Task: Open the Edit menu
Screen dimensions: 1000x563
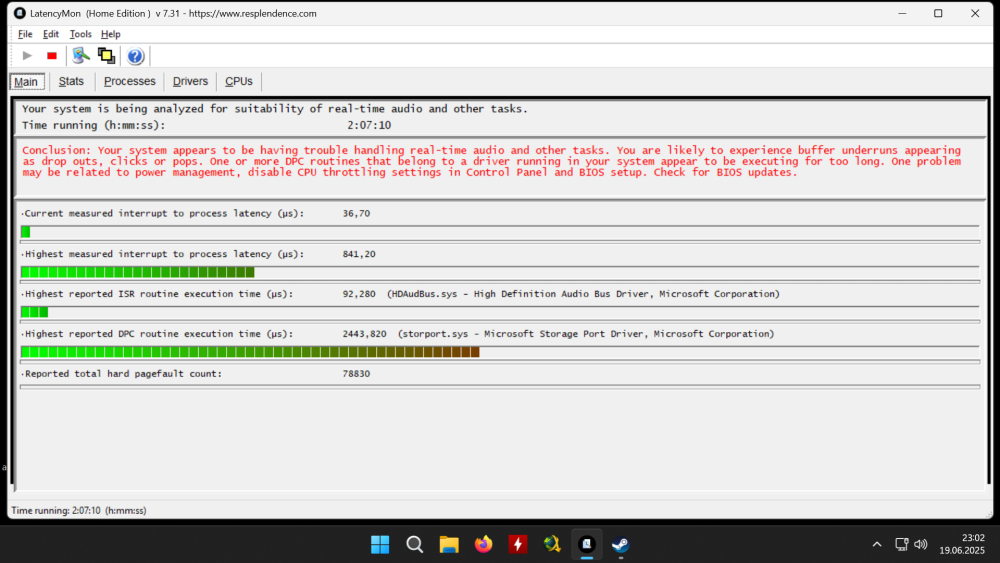Action: point(51,34)
